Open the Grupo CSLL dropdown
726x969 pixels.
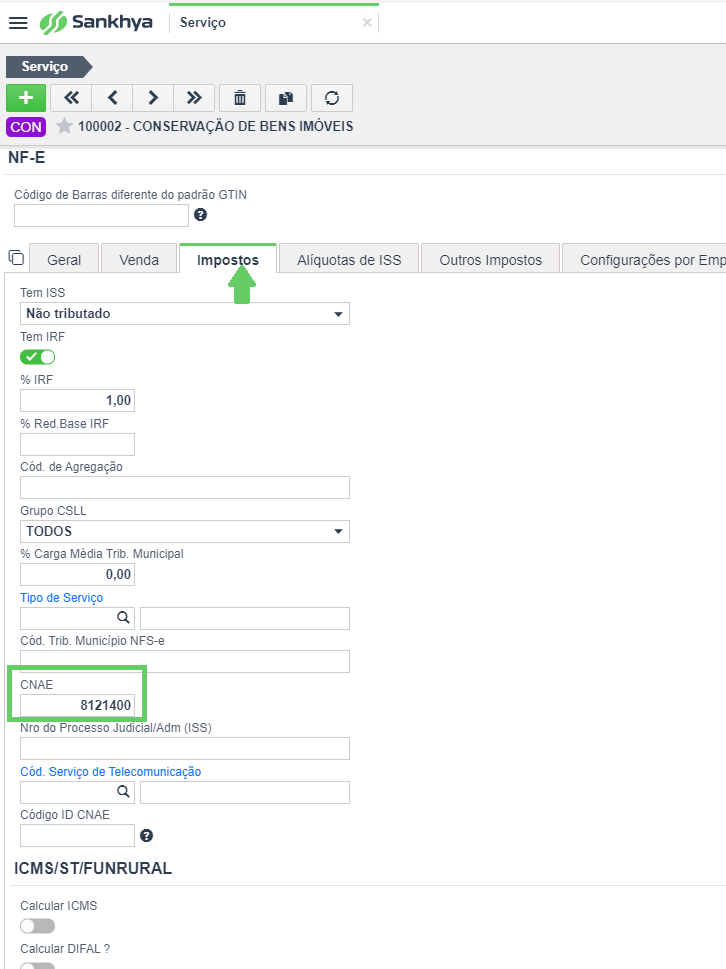[185, 531]
